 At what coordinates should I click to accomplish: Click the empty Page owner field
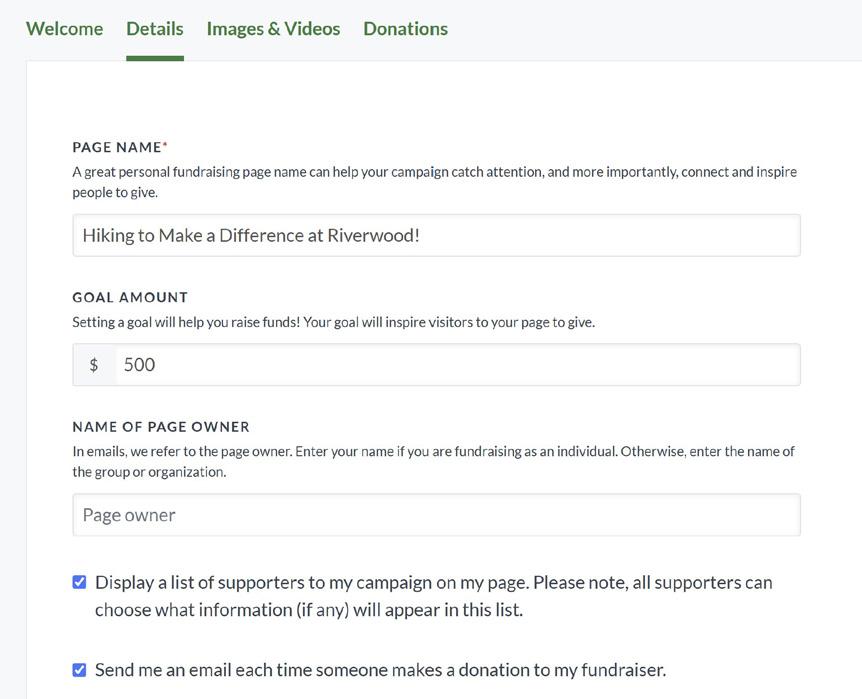[x=436, y=515]
